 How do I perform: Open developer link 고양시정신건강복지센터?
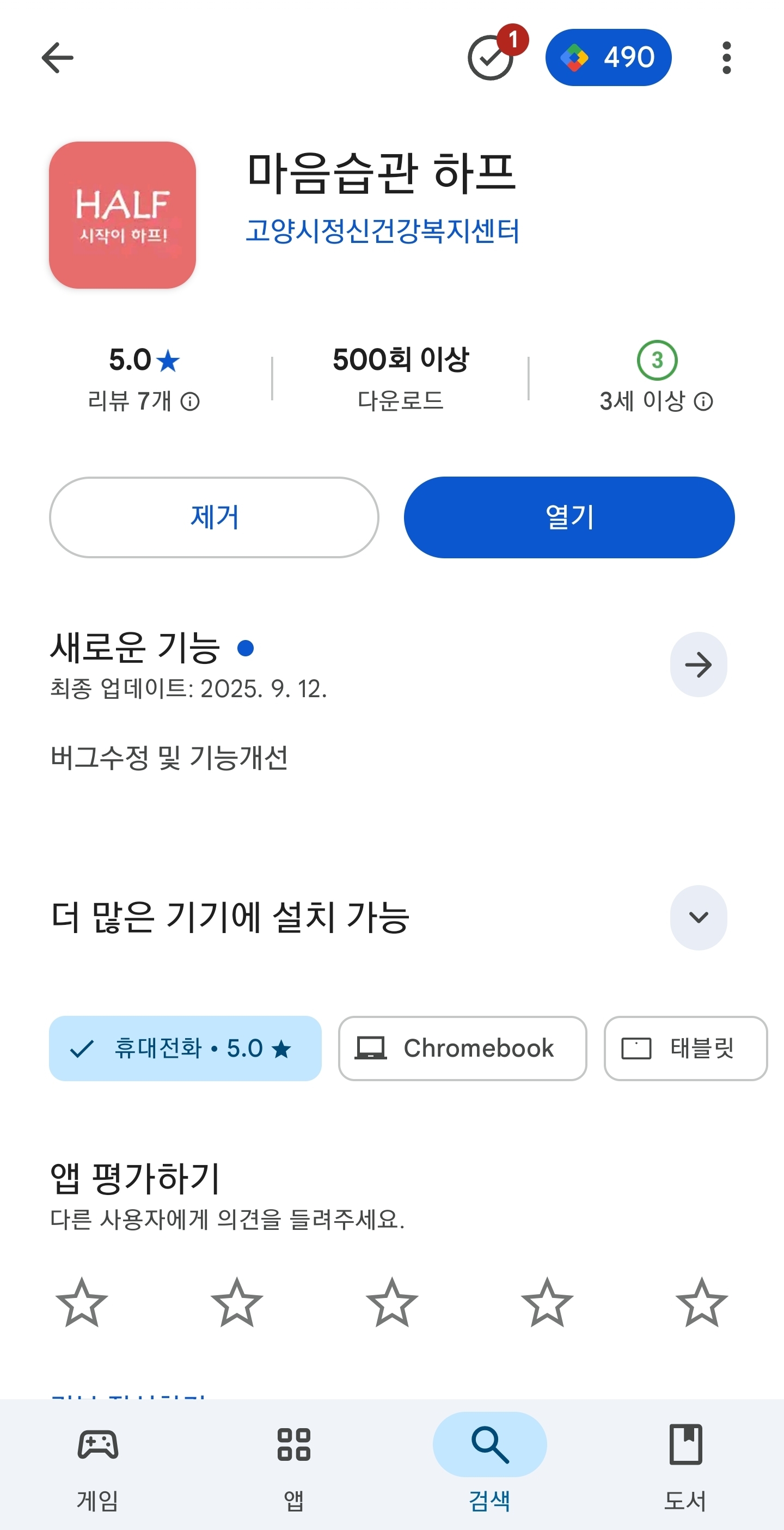pos(383,230)
